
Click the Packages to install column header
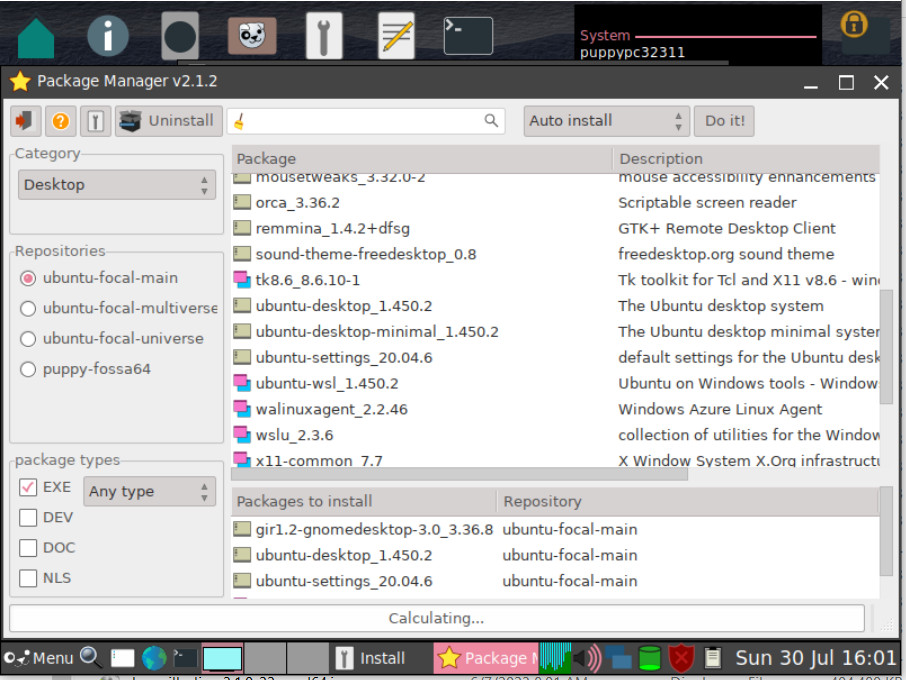(364, 501)
